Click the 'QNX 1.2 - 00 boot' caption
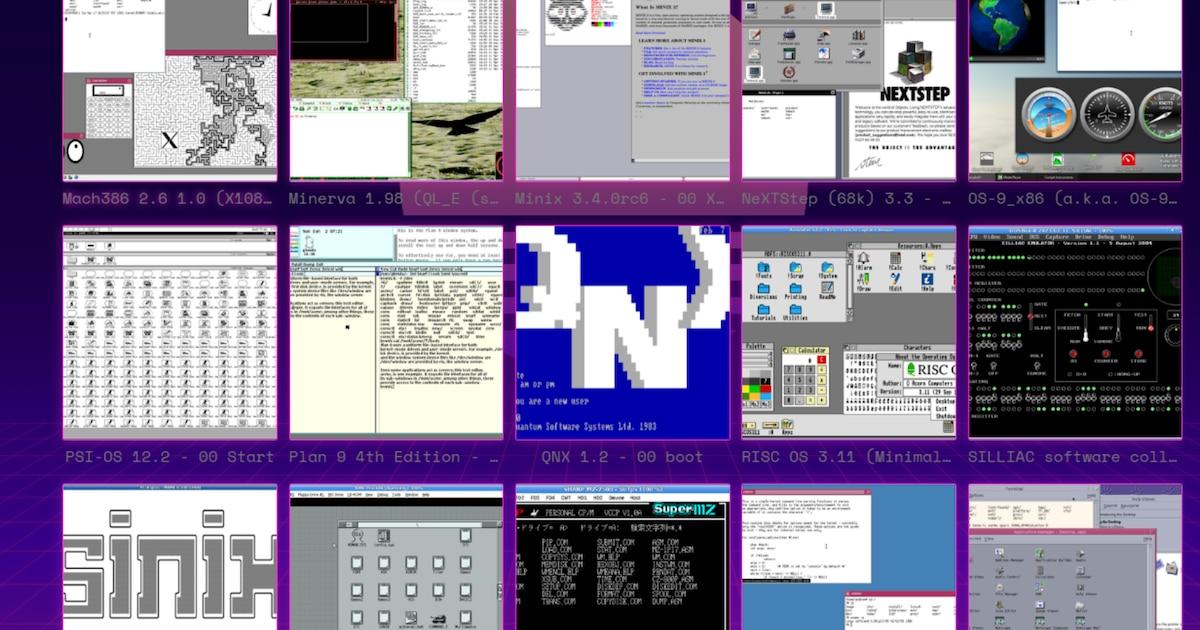The height and width of the screenshot is (630, 1200). (x=623, y=457)
